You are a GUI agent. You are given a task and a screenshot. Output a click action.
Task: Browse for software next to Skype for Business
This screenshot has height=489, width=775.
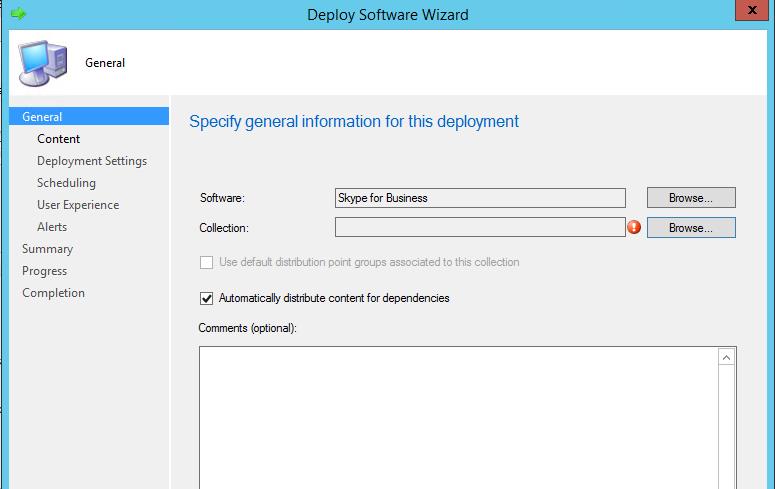point(690,198)
